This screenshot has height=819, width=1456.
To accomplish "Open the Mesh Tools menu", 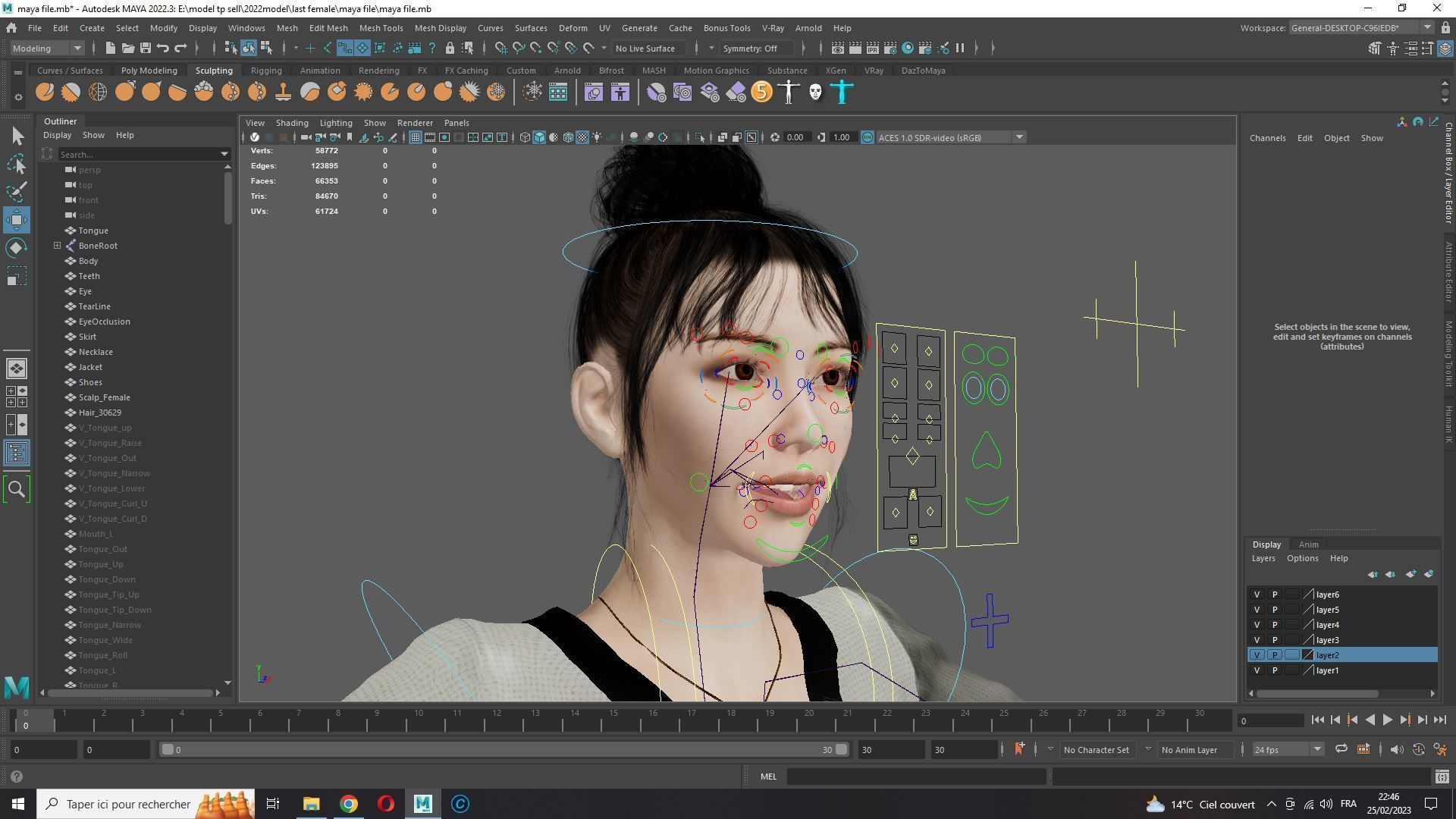I will click(x=381, y=28).
